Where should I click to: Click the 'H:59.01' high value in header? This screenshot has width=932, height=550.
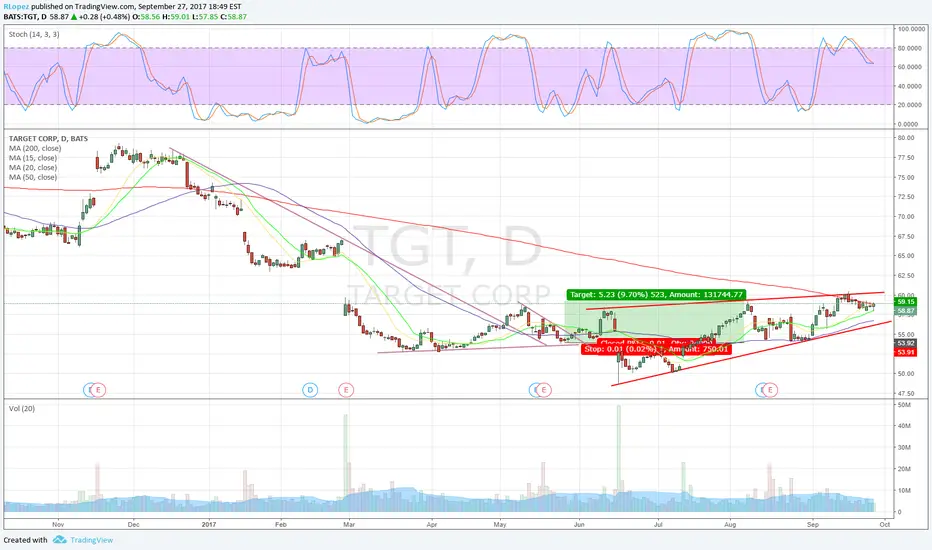click(x=176, y=17)
